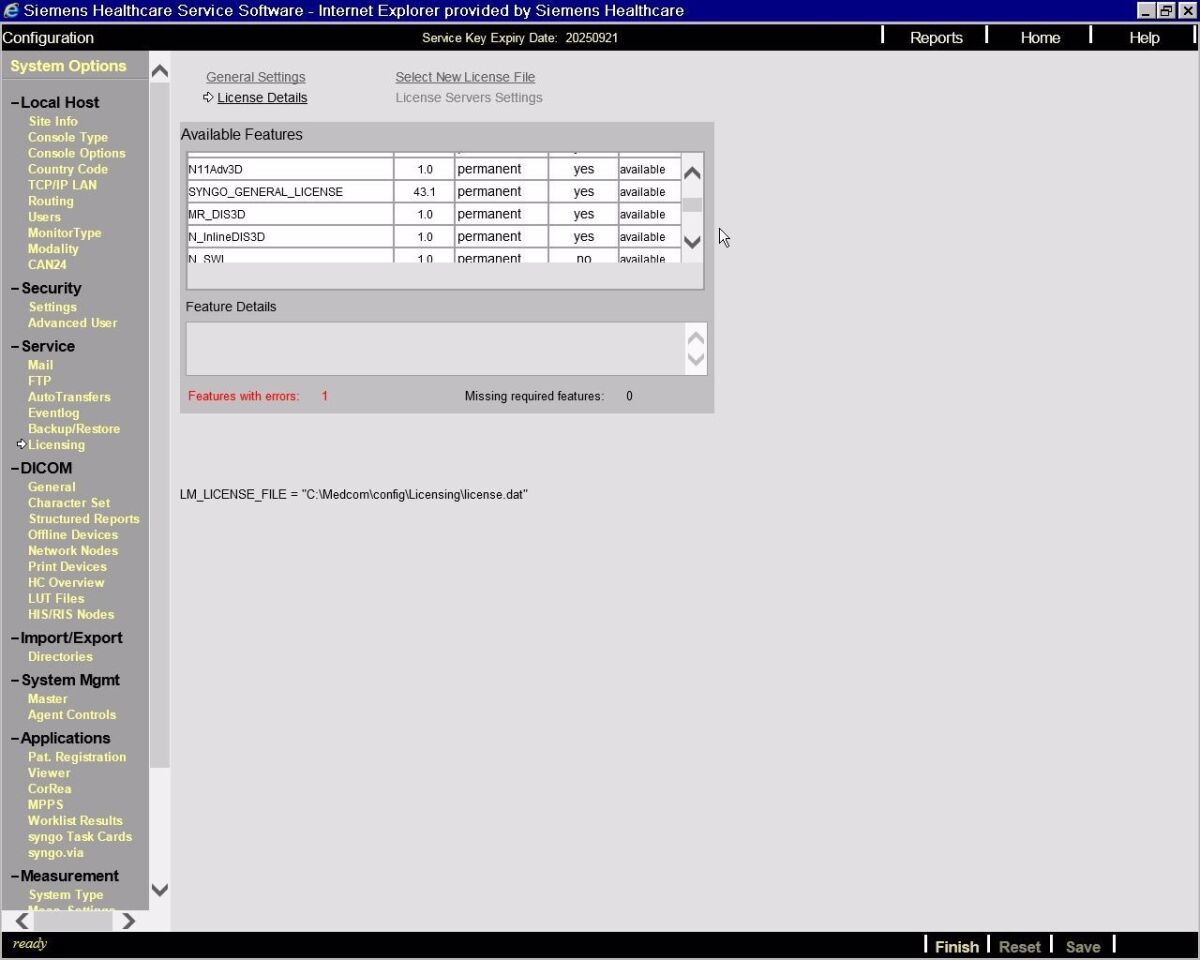Open AutoTransfers settings

point(69,397)
